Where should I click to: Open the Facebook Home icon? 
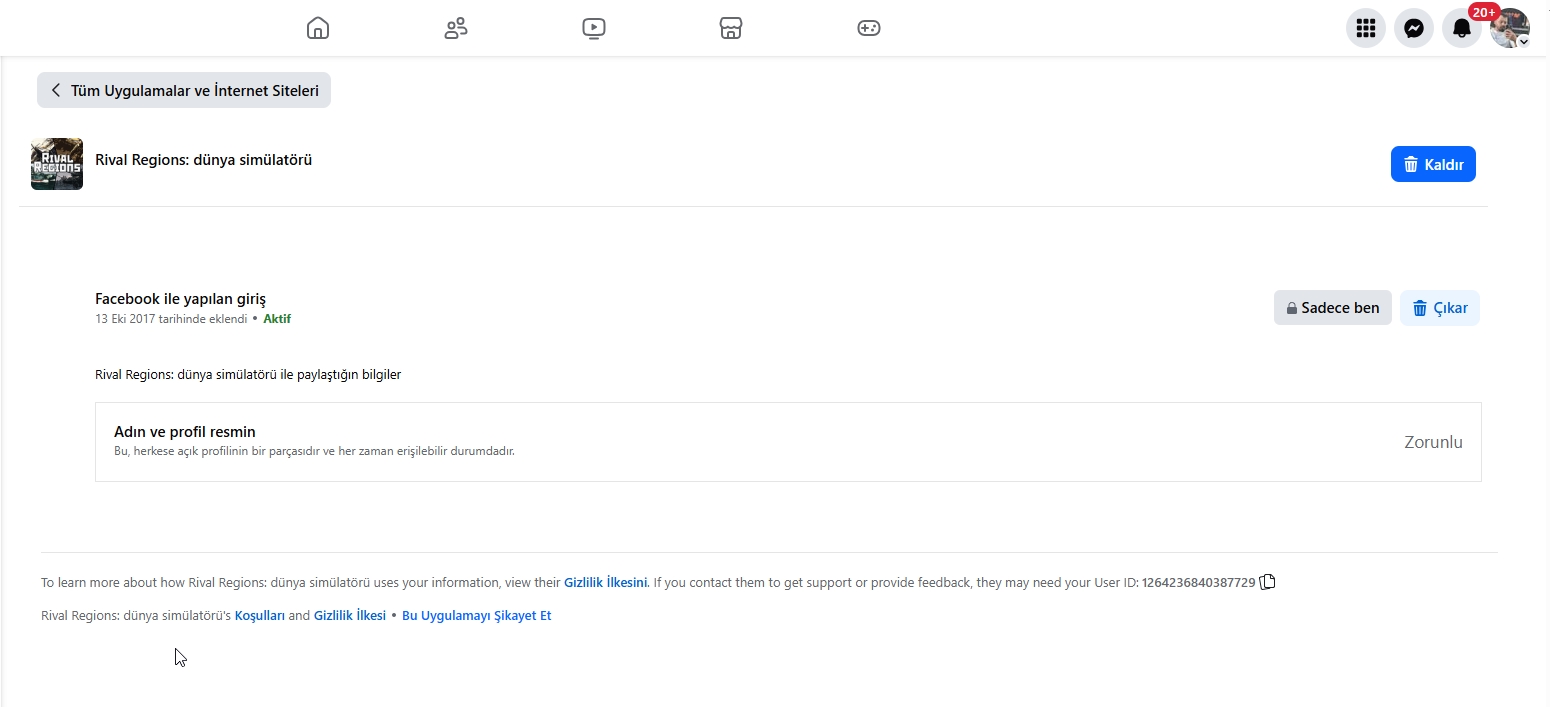click(x=318, y=28)
